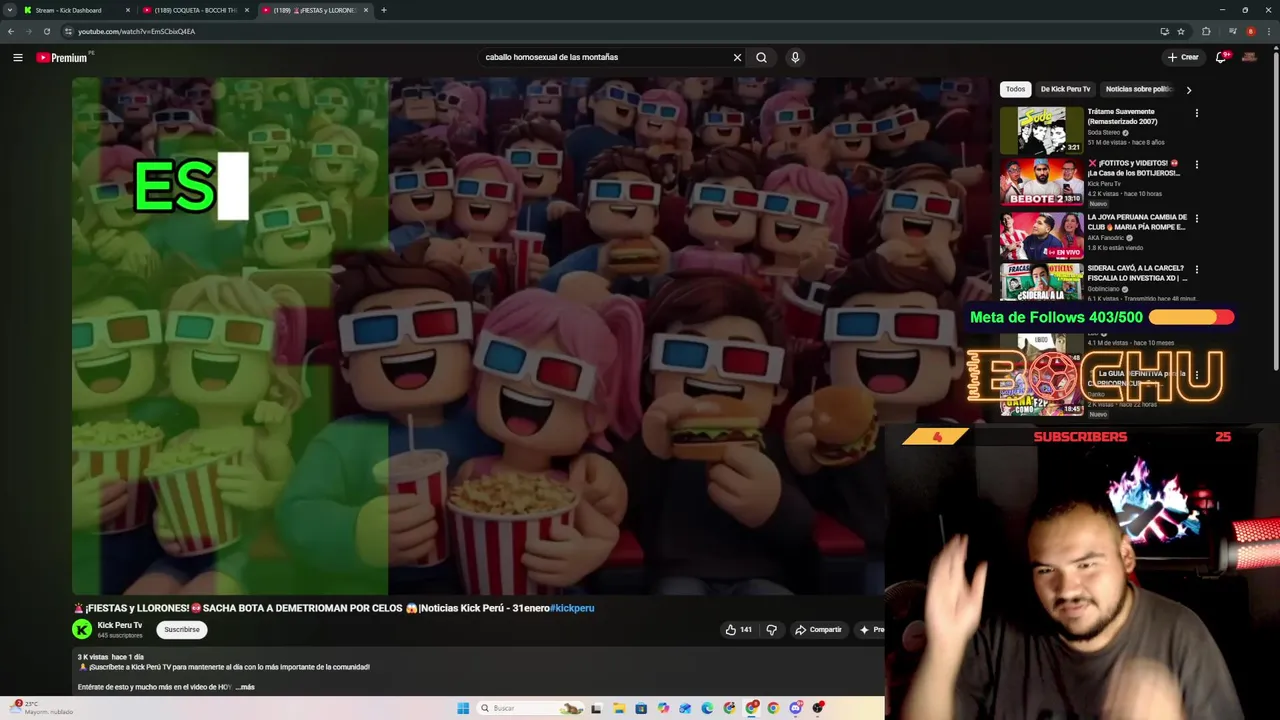Open the Chrome extensions puzzle icon
Screen dimensions: 1280x720
tap(1206, 31)
